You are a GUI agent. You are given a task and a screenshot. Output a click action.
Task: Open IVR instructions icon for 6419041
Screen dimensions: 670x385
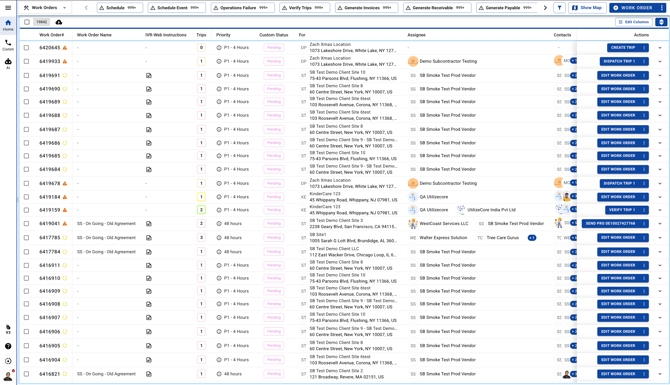coord(149,224)
